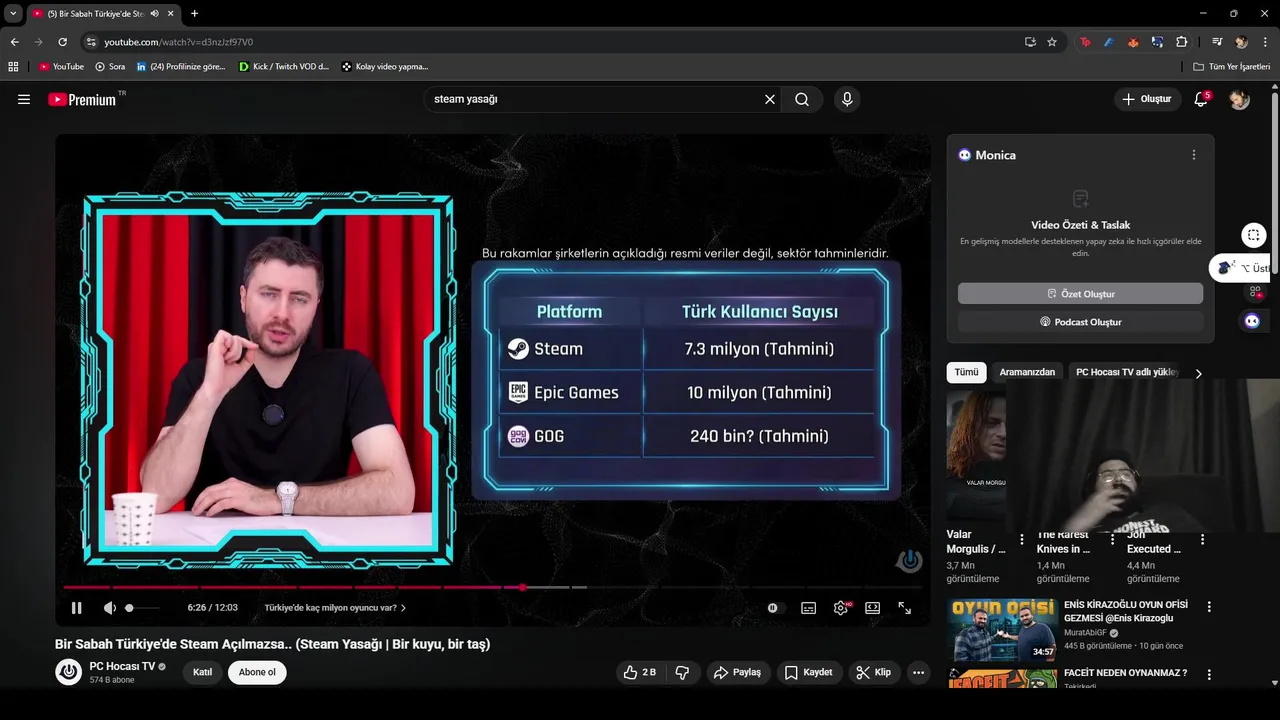Select the Tümü filter chip
Image resolution: width=1280 pixels, height=720 pixels.
click(966, 372)
